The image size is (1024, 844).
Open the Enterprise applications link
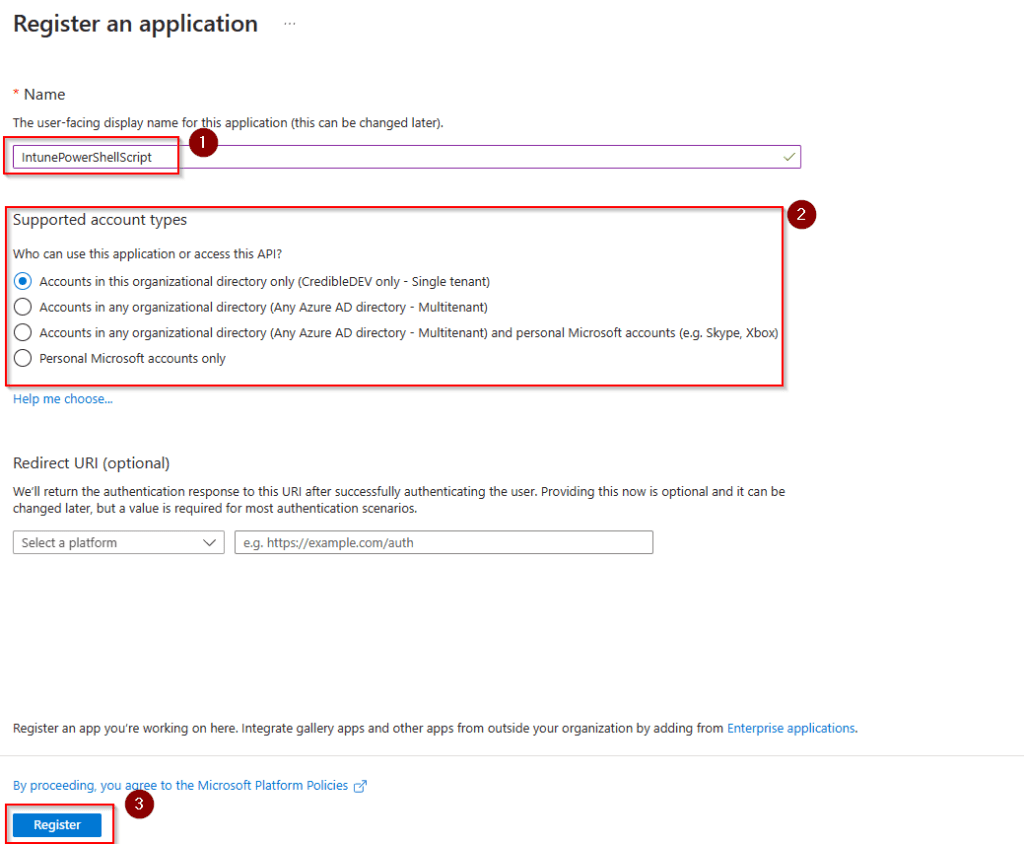[791, 728]
